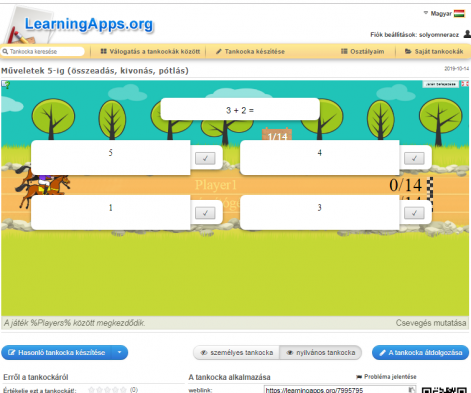Check the box next to answer 5

205,158
